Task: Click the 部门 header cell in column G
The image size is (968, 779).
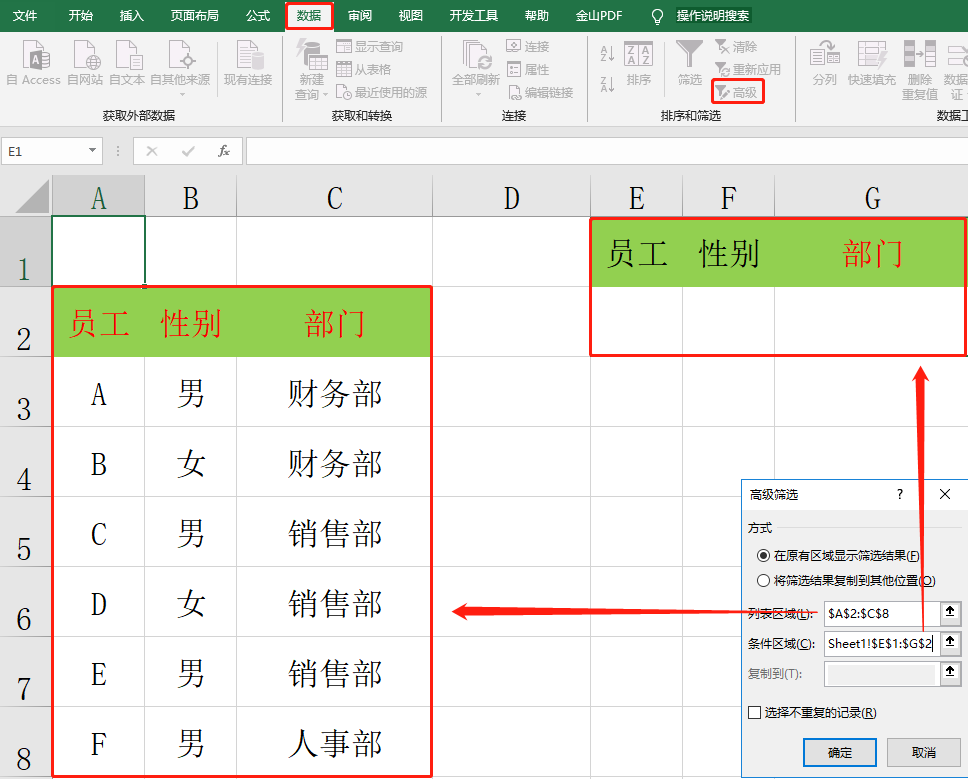Action: [872, 253]
